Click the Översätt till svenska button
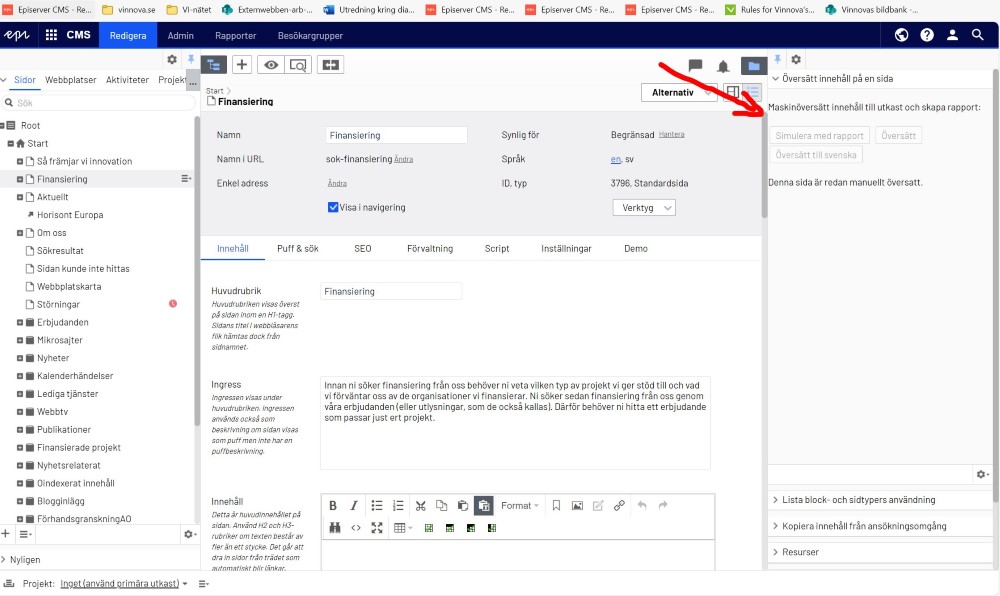The width and height of the screenshot is (1000, 596). click(x=817, y=155)
